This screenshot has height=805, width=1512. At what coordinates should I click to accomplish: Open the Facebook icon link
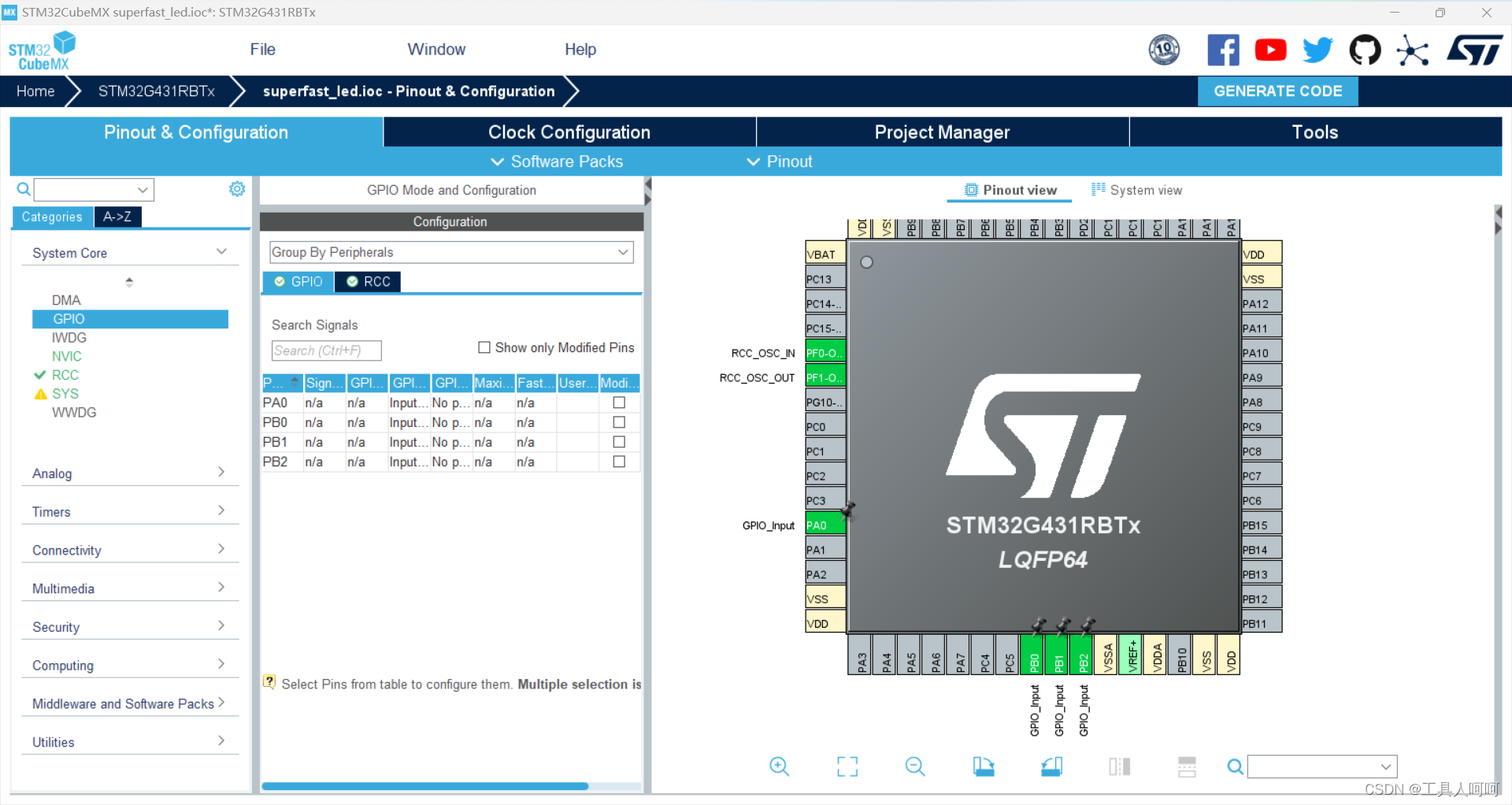coord(1223,50)
